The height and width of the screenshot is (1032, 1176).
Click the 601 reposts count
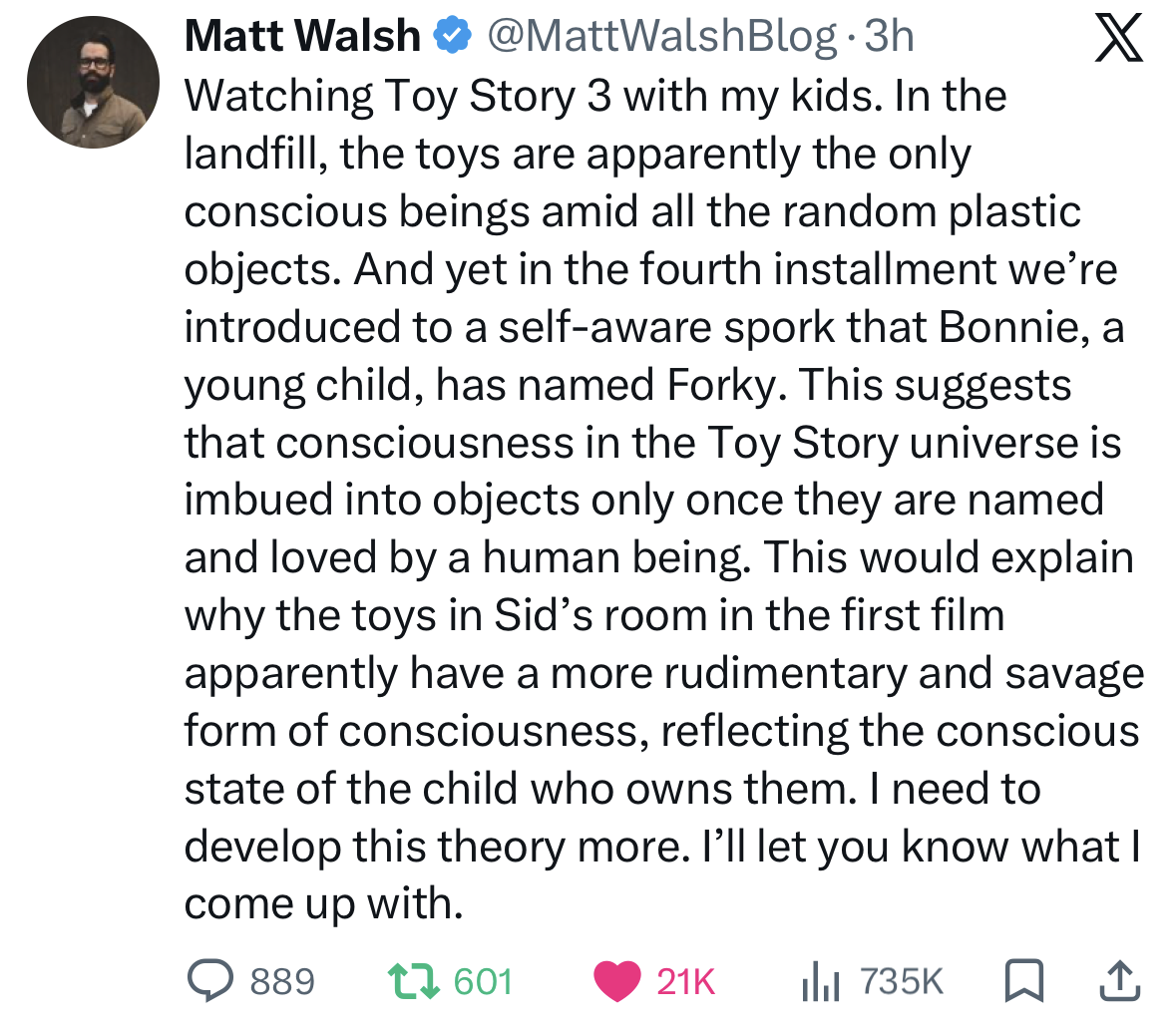[483, 981]
